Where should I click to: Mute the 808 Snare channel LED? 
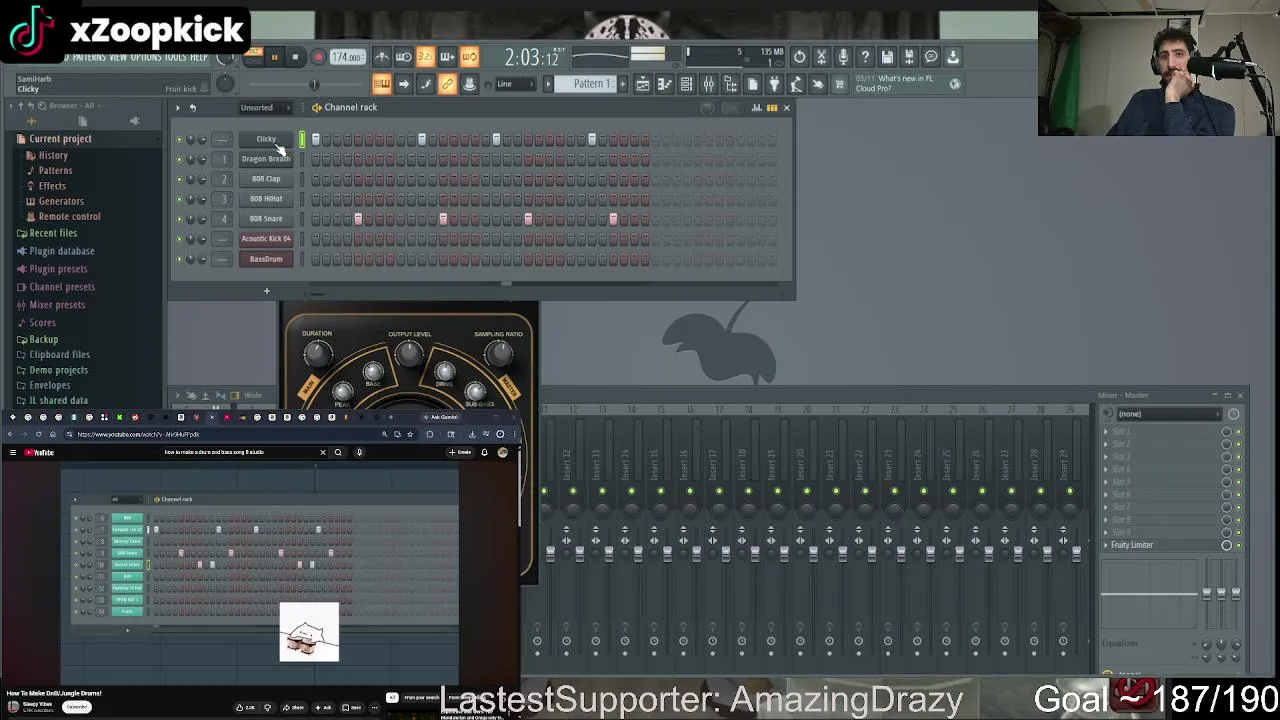click(179, 219)
